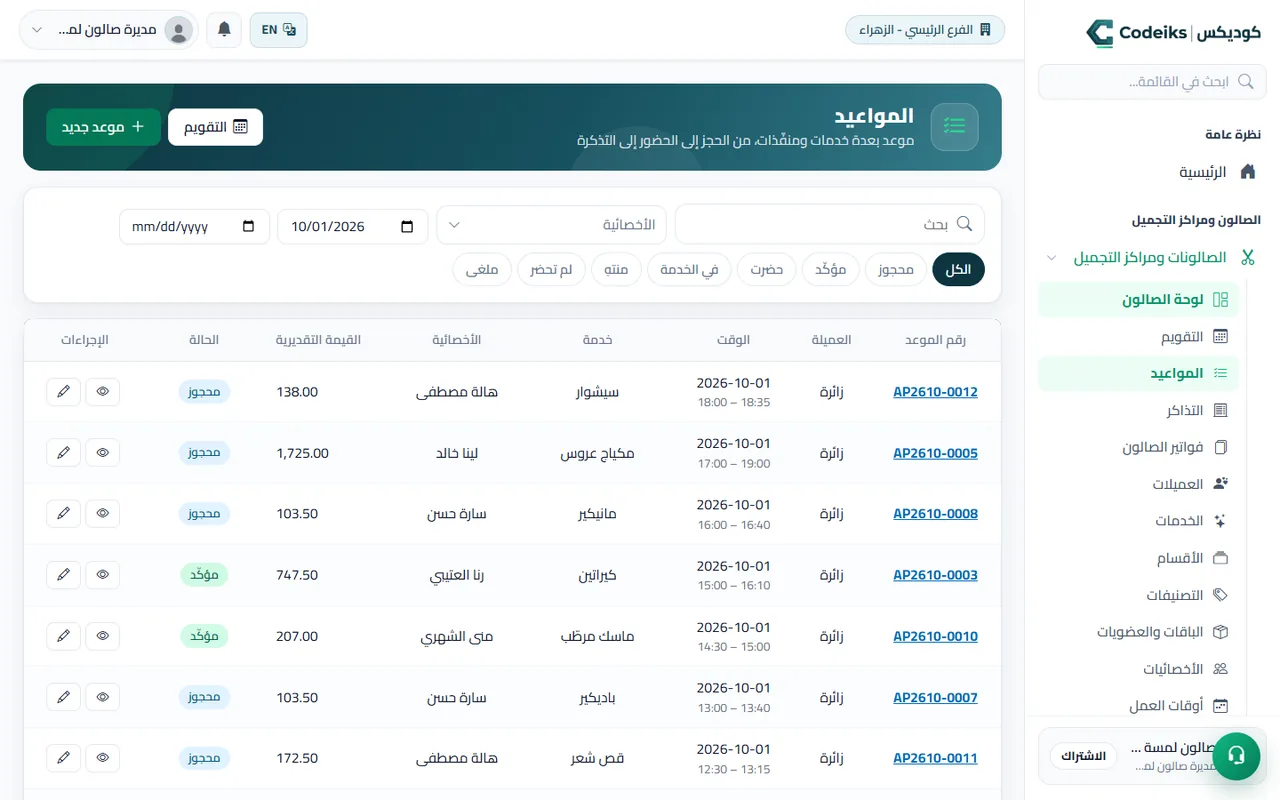Open branch selector الفرع الرئيسي - الزهراء
The image size is (1280, 800).
coord(925,30)
